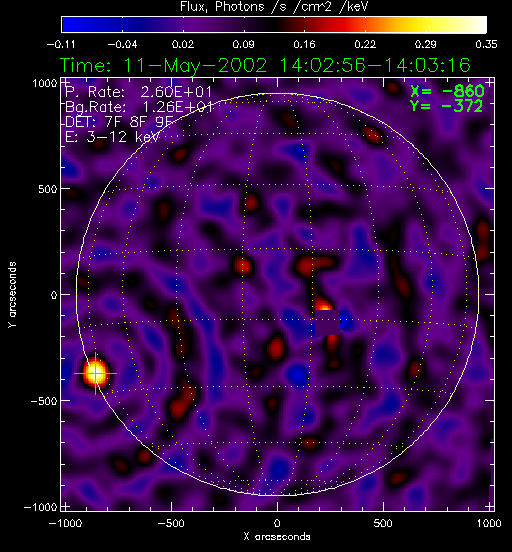
Task: Click the Y arcseconds axis title
Action: (12, 295)
